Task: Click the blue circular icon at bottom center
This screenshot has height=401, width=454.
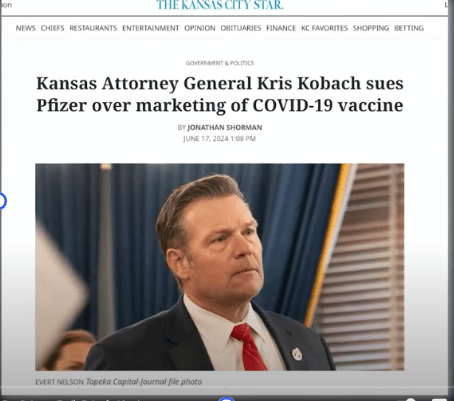Action: click(x=226, y=399)
